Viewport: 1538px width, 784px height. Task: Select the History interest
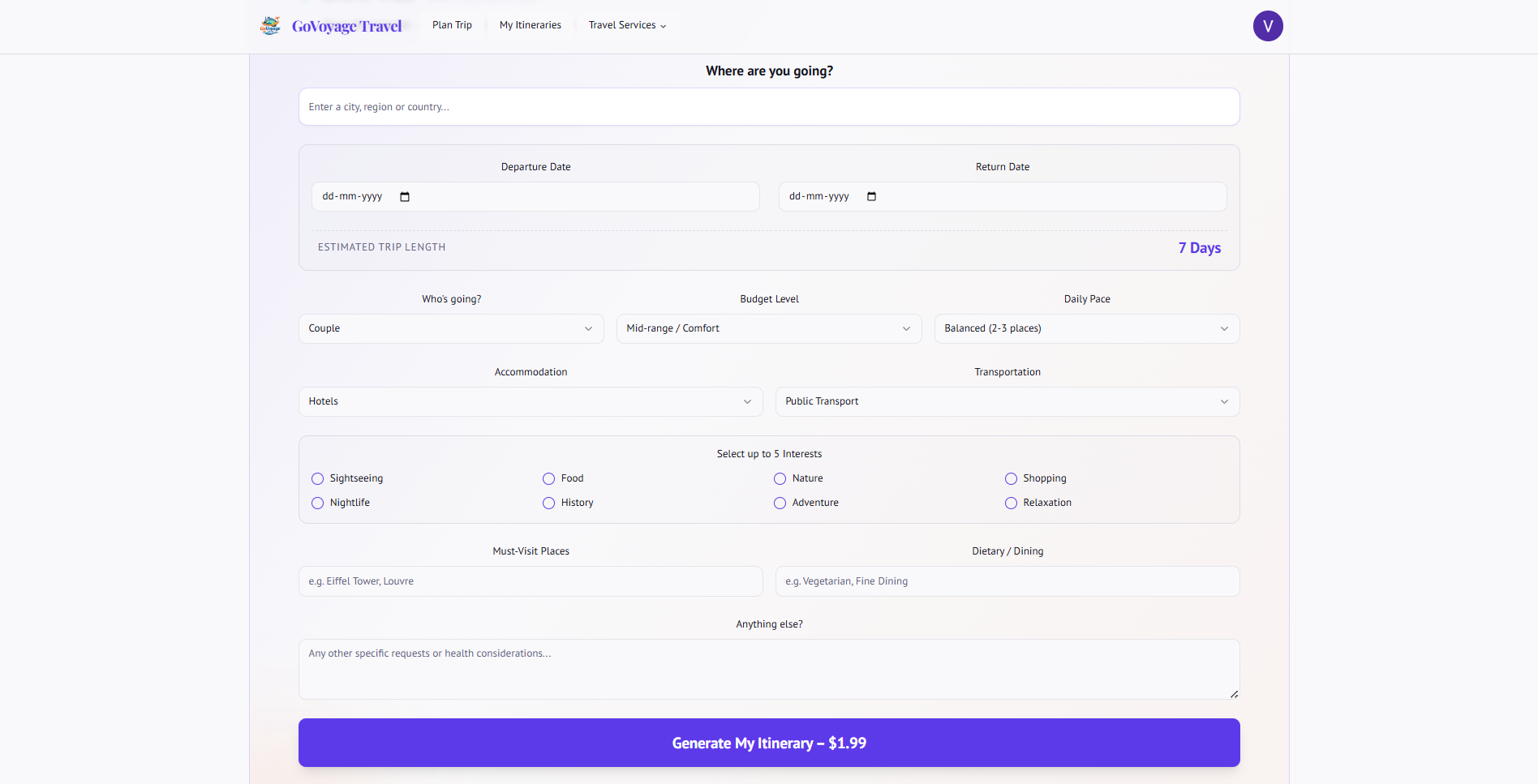[549, 503]
